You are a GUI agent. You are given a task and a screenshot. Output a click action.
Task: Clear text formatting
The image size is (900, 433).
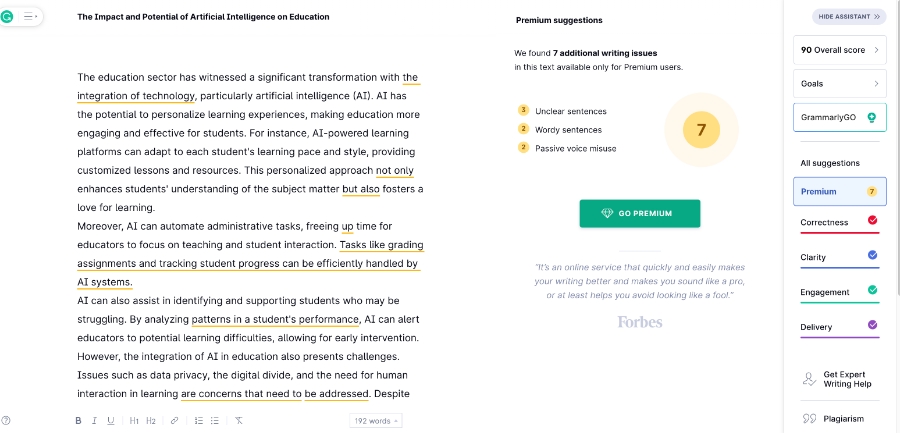(x=239, y=421)
